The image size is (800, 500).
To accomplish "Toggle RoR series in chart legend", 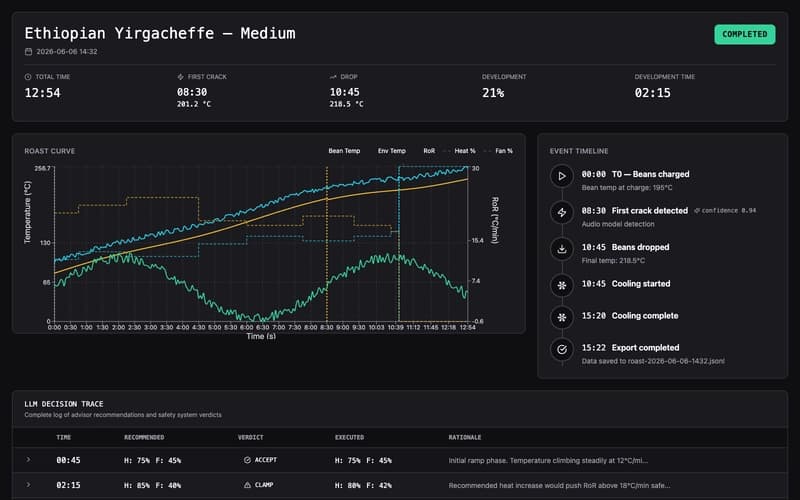I will 429,151.
